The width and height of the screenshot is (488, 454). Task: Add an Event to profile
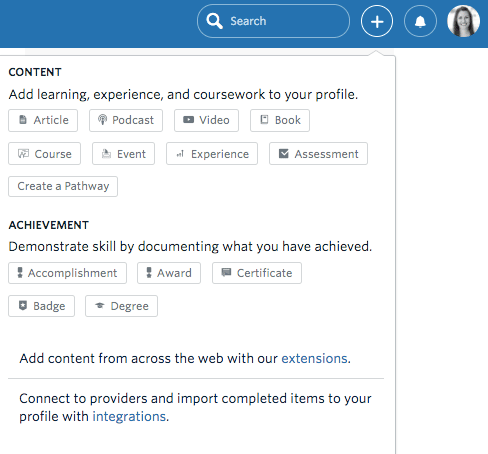point(123,154)
